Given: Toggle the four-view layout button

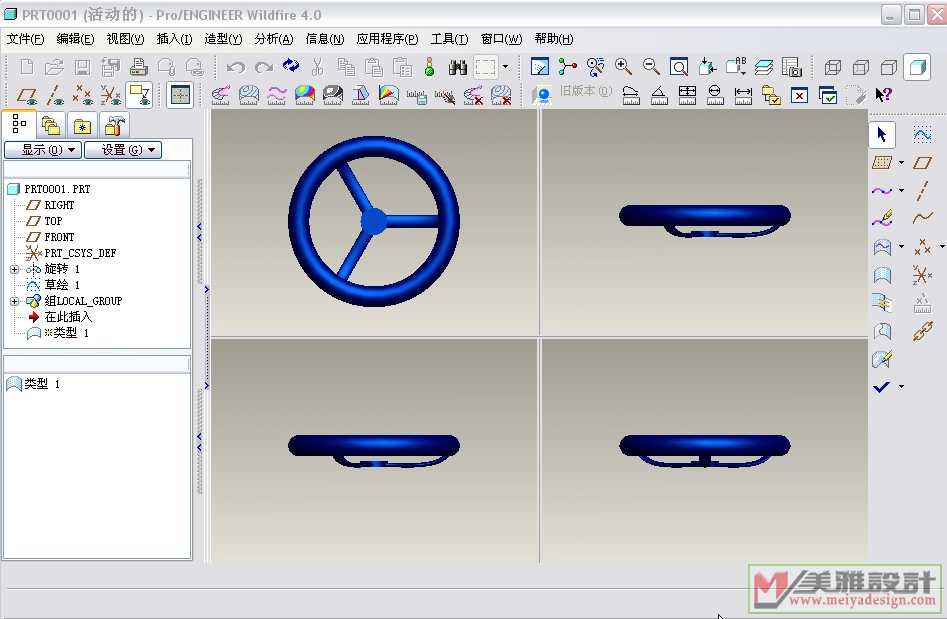Looking at the screenshot, I should [181, 95].
